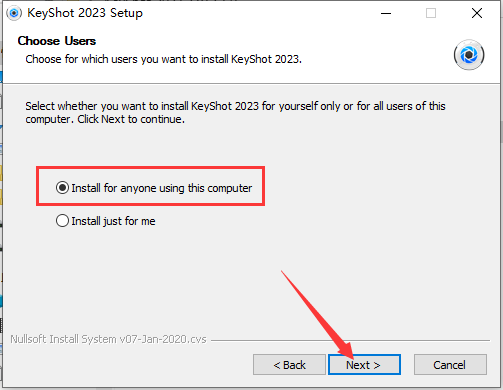This screenshot has height=390, width=503.
Task: Click the KeyShot logo in header banner
Action: click(x=469, y=55)
